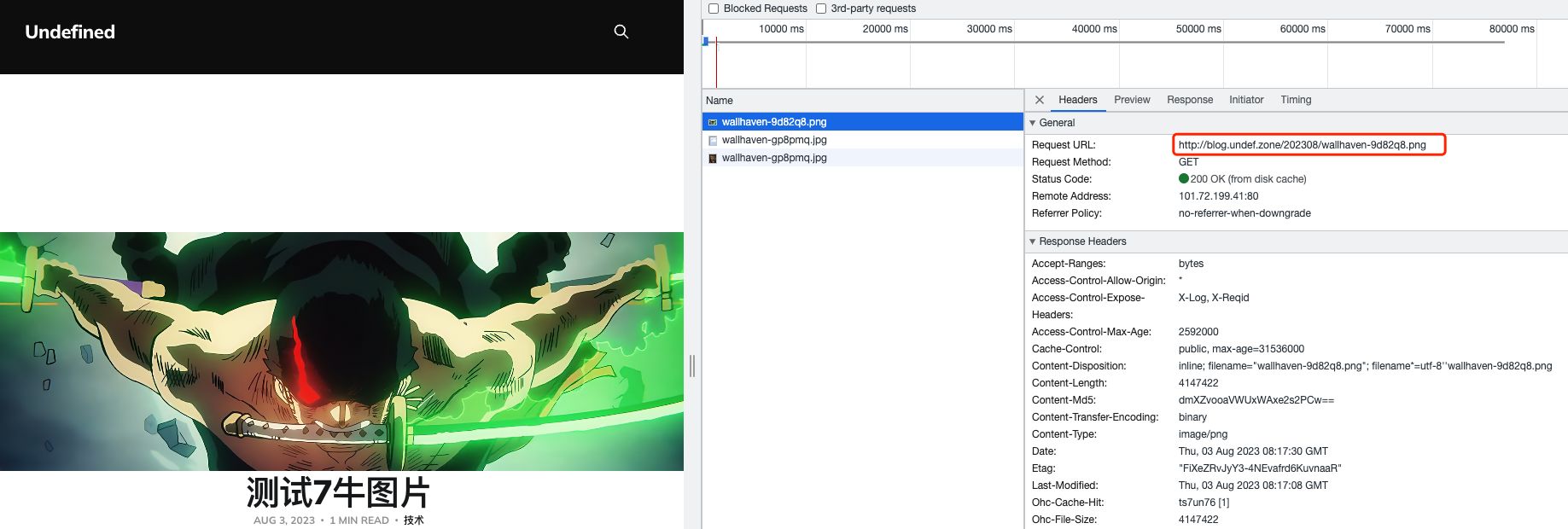Click the Name column header
Viewport: 1568px width, 529px height.
(720, 101)
